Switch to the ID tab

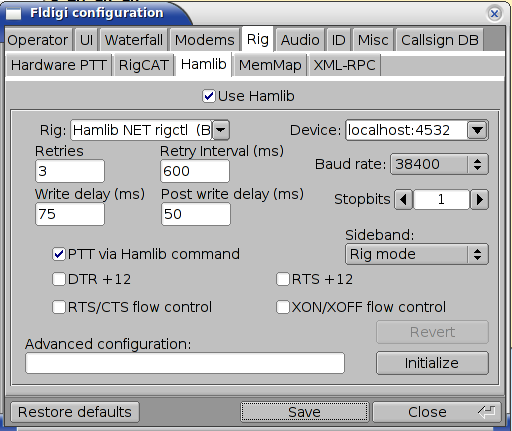coord(338,40)
